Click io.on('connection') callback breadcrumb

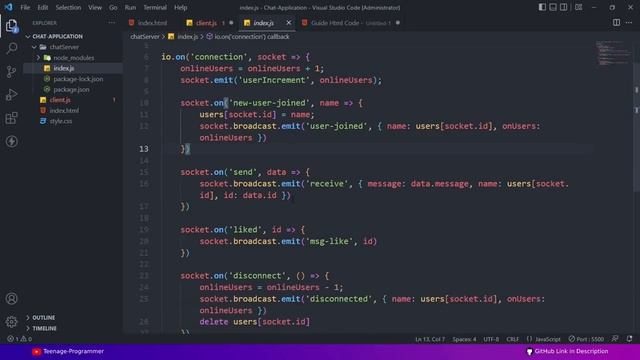click(251, 36)
